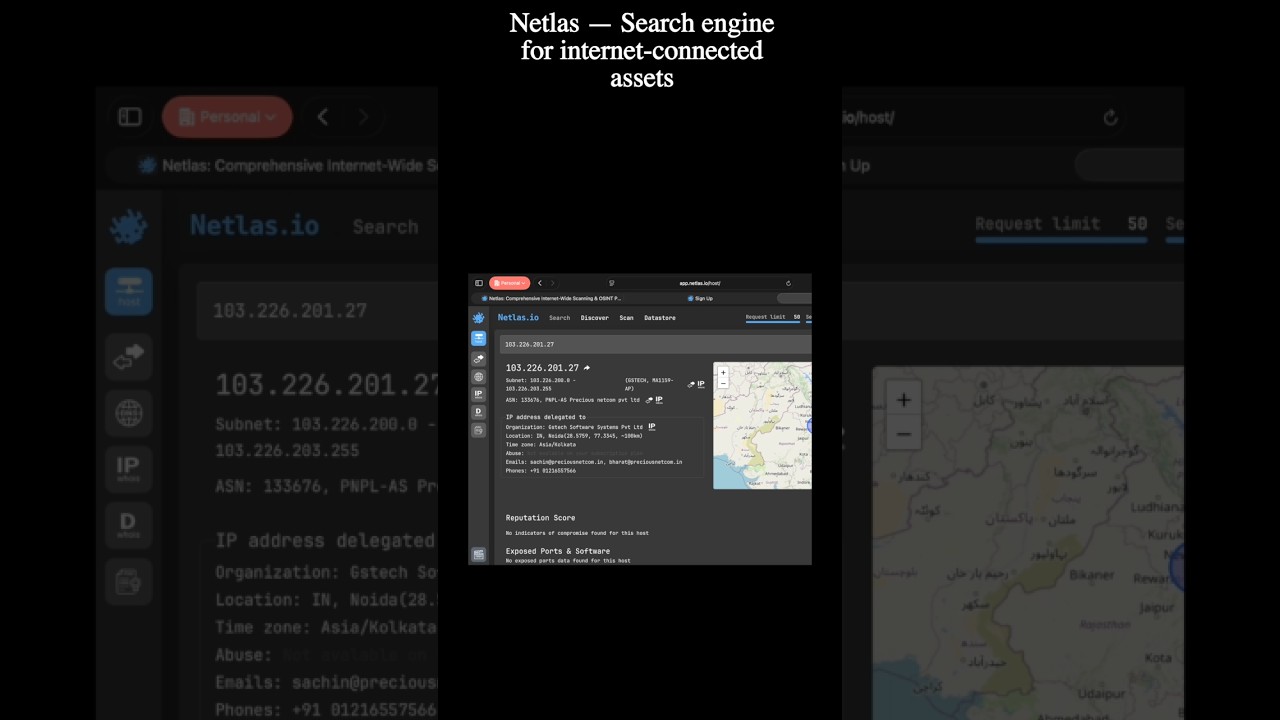Open the IP whois sidebar tool
The image size is (1280, 720).
click(479, 394)
